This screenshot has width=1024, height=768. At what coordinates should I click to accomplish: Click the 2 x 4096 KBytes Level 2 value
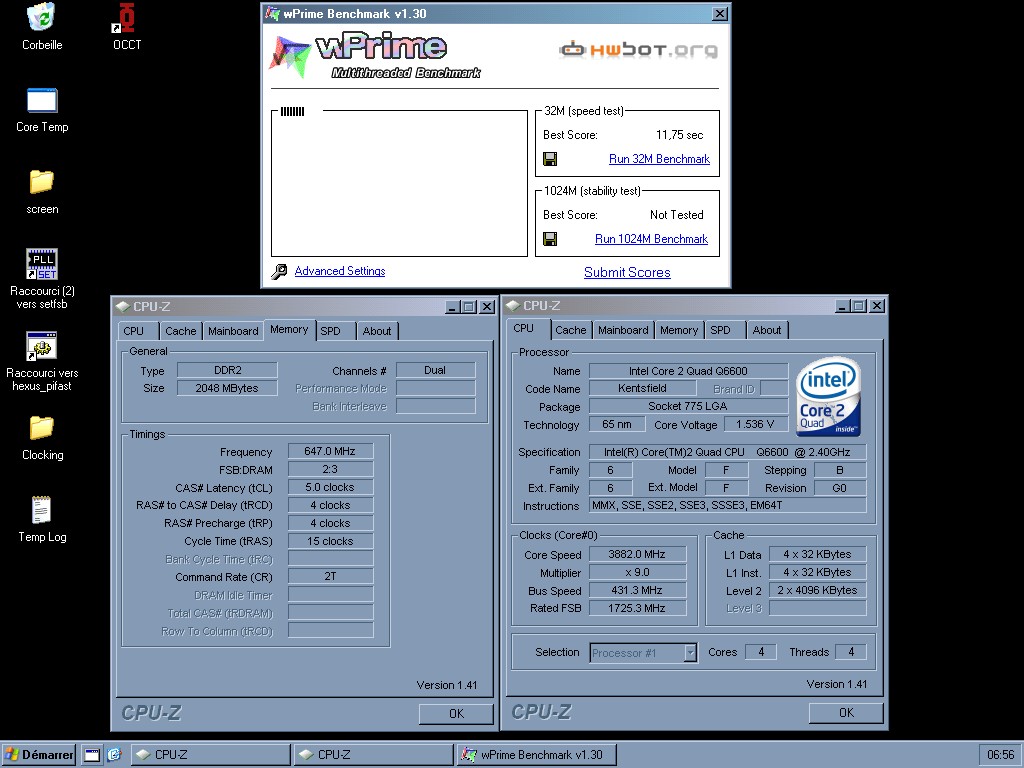pos(818,590)
